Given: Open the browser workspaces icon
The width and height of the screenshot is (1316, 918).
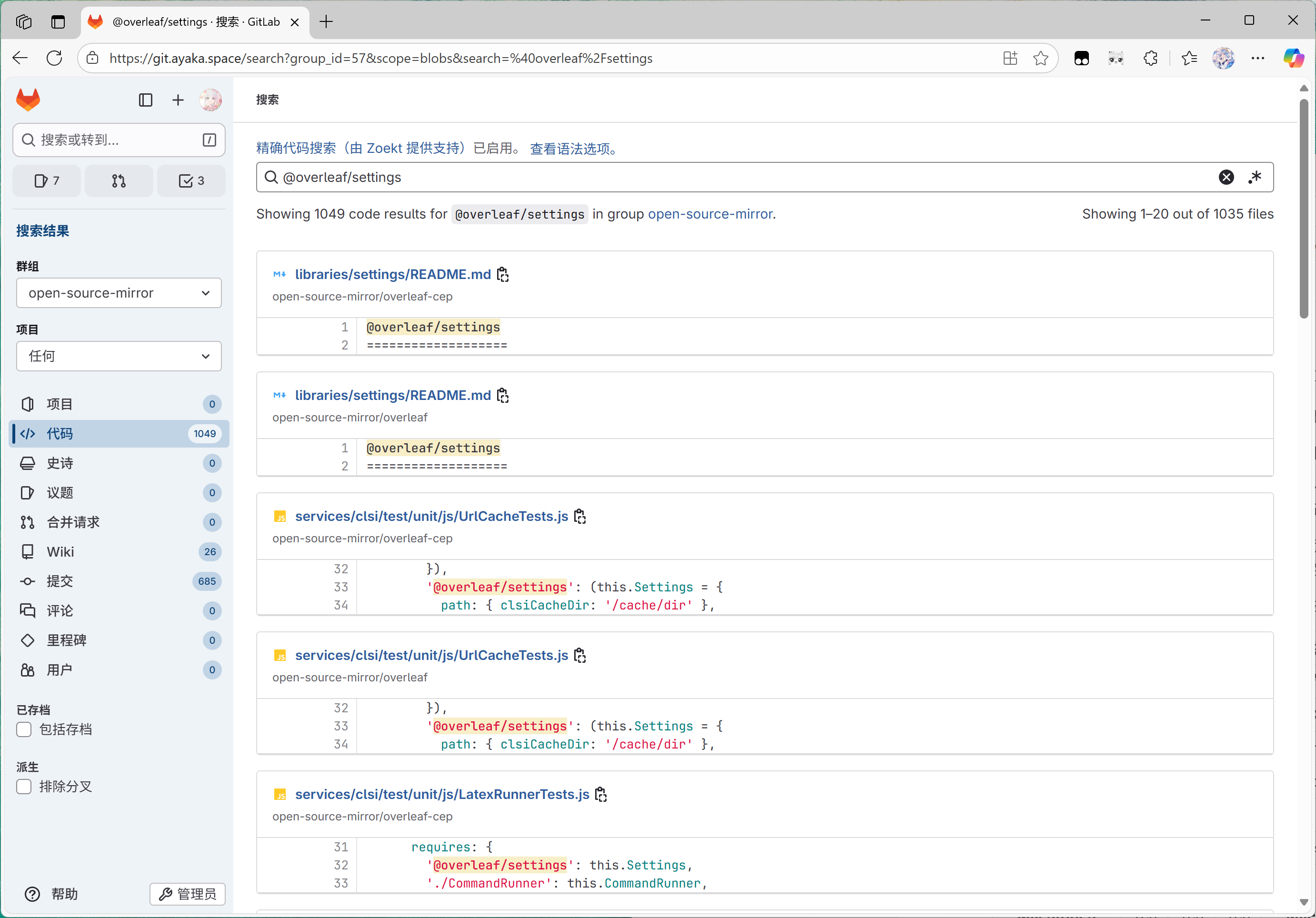Looking at the screenshot, I should pyautogui.click(x=23, y=22).
